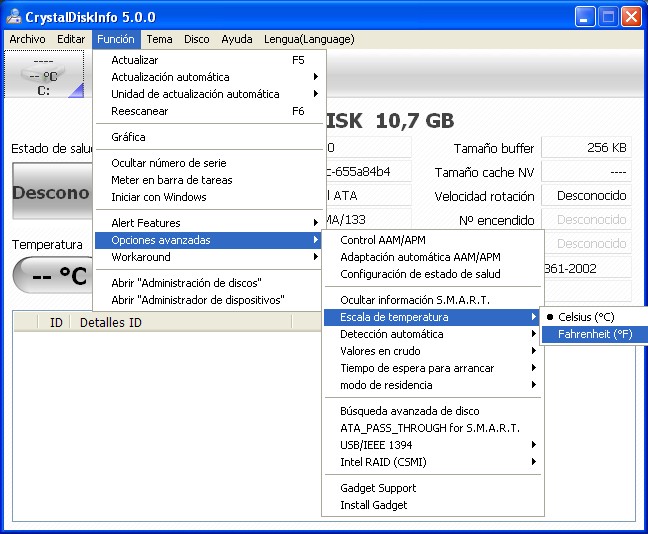The image size is (648, 534).
Task: Open the Ayuda menu
Action: click(x=237, y=39)
